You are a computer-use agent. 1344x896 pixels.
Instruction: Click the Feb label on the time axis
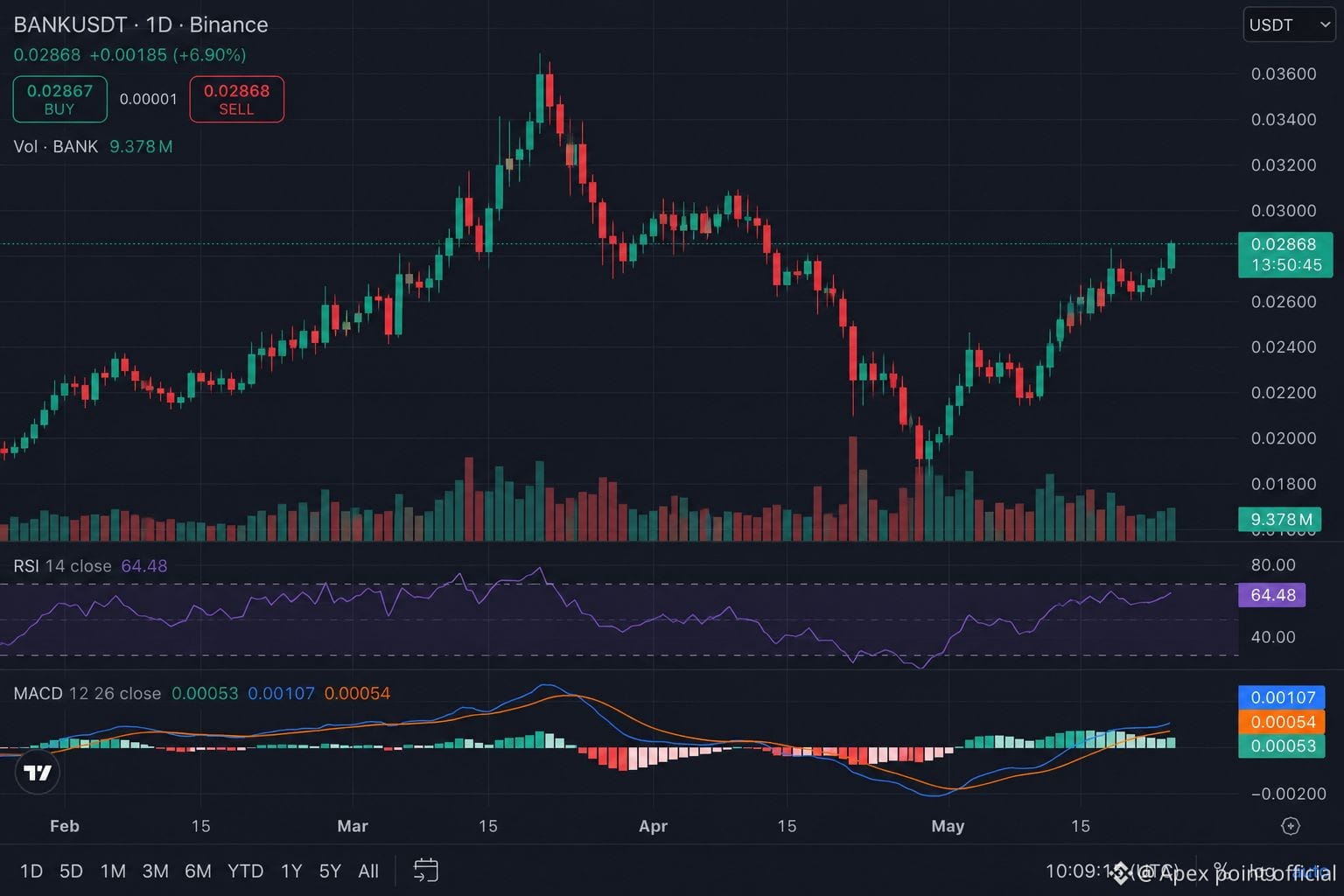(x=65, y=826)
